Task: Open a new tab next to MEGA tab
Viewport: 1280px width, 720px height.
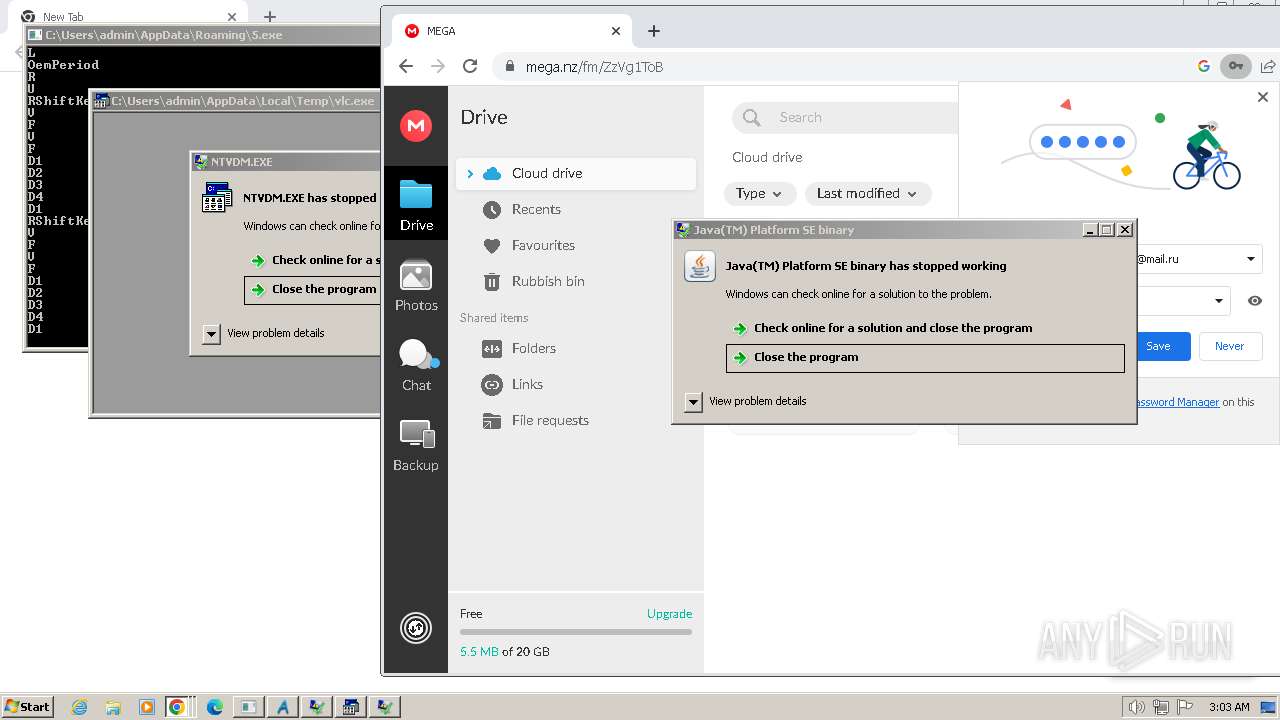Action: pyautogui.click(x=654, y=31)
